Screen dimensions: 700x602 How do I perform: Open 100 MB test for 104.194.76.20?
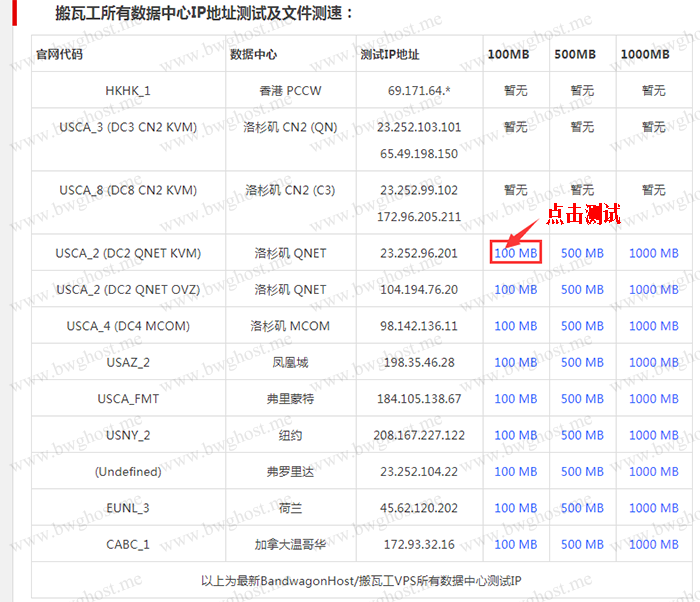(x=516, y=289)
